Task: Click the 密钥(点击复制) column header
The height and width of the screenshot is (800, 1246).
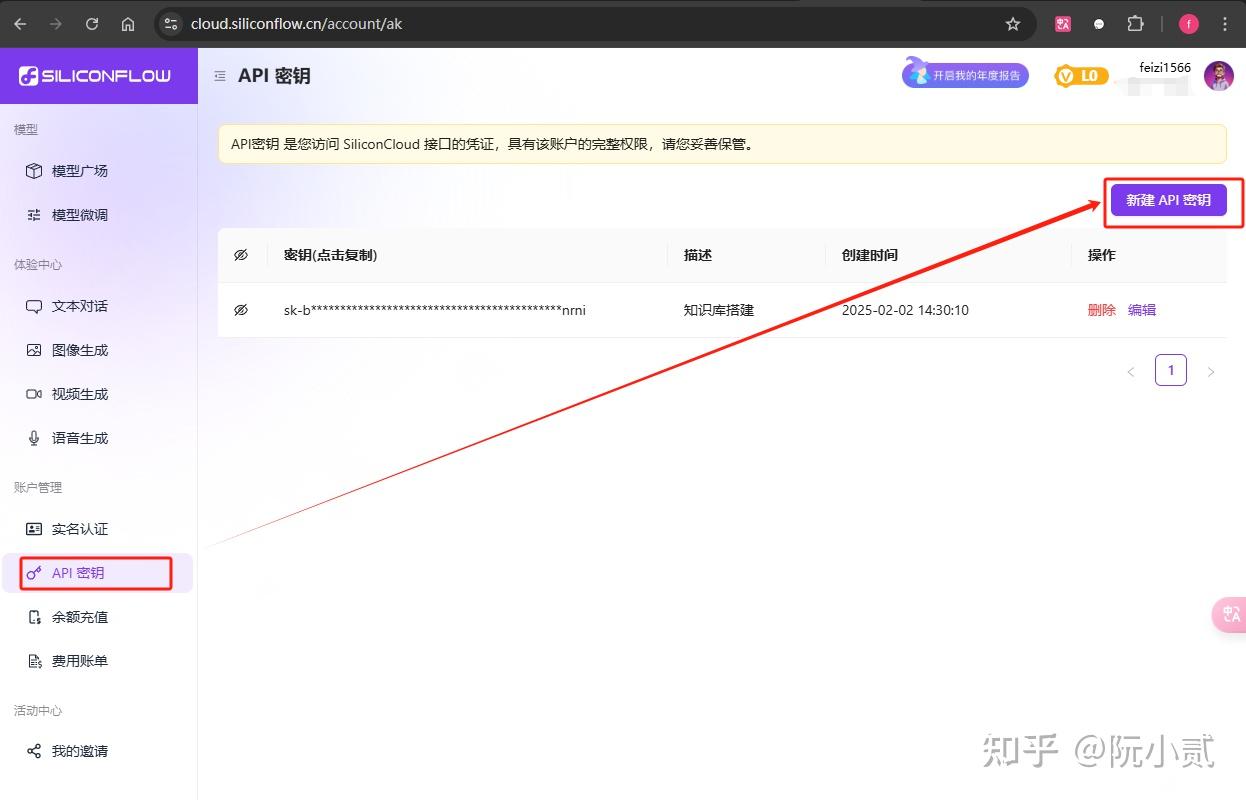Action: pos(331,255)
